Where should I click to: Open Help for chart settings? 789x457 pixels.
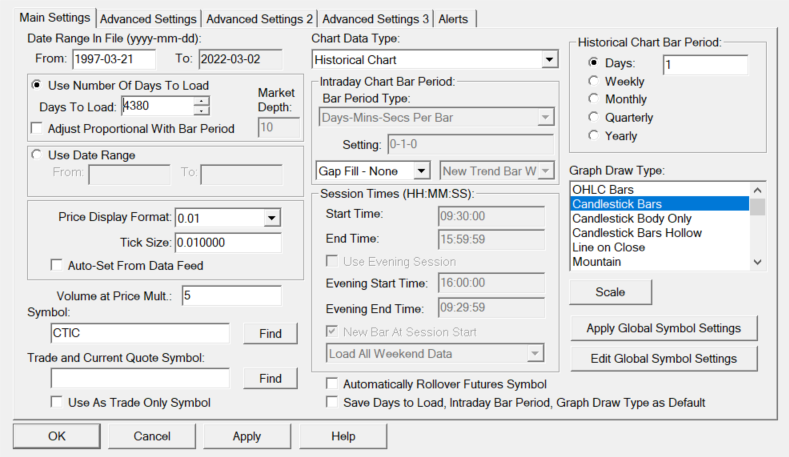pos(343,436)
